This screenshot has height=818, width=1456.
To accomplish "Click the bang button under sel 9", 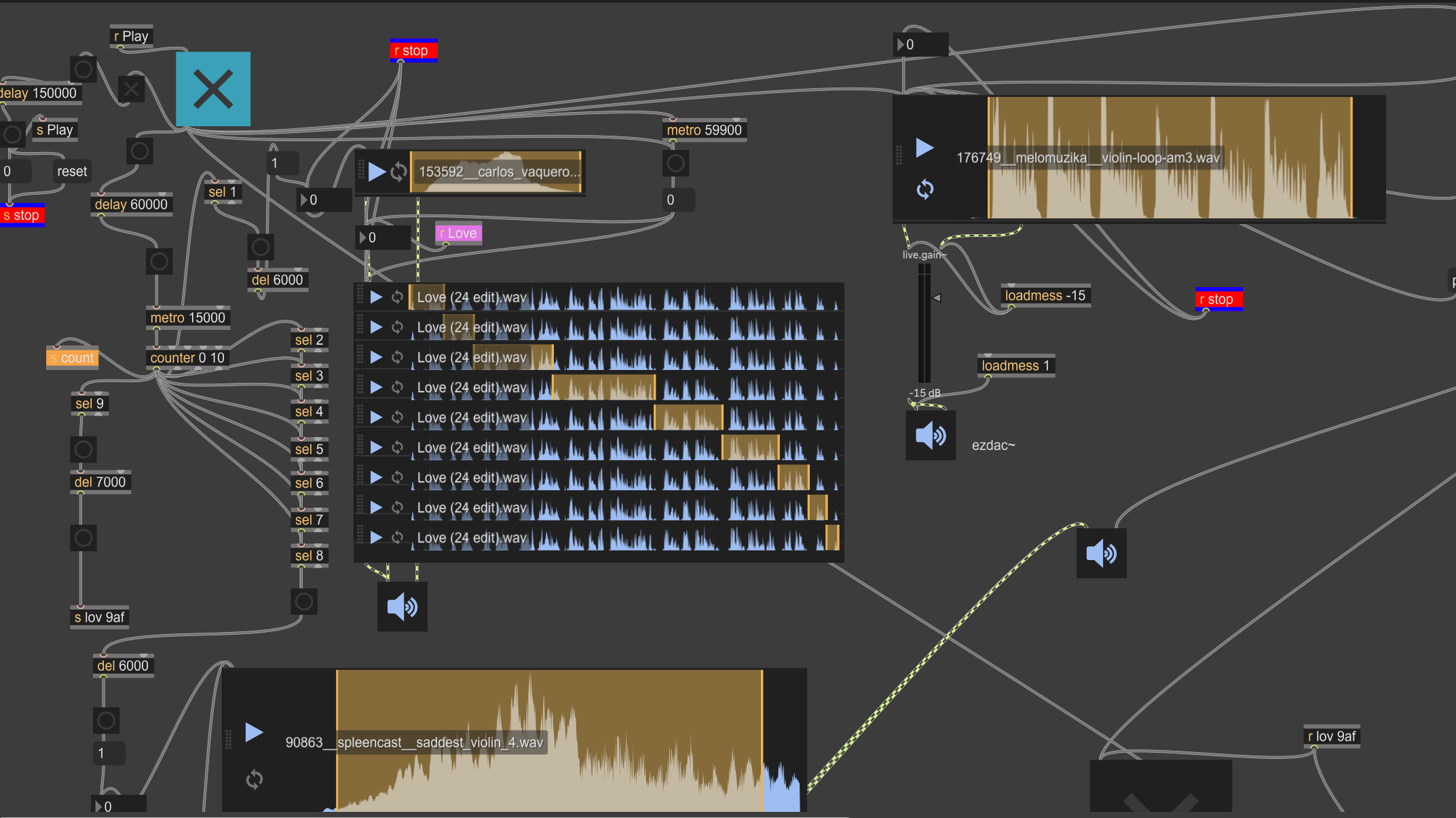I will click(83, 449).
